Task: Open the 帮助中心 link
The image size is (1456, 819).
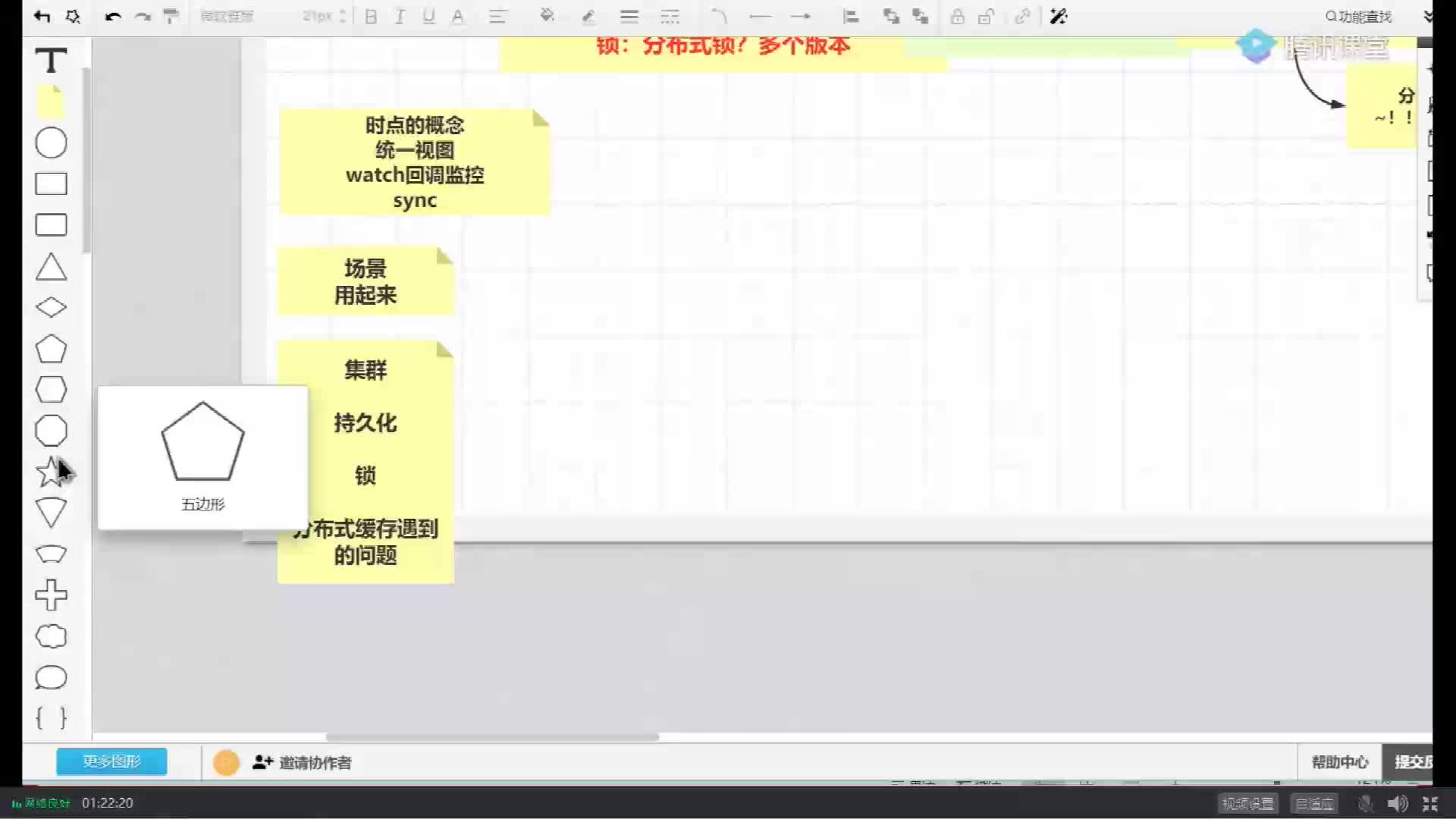Action: (x=1340, y=762)
